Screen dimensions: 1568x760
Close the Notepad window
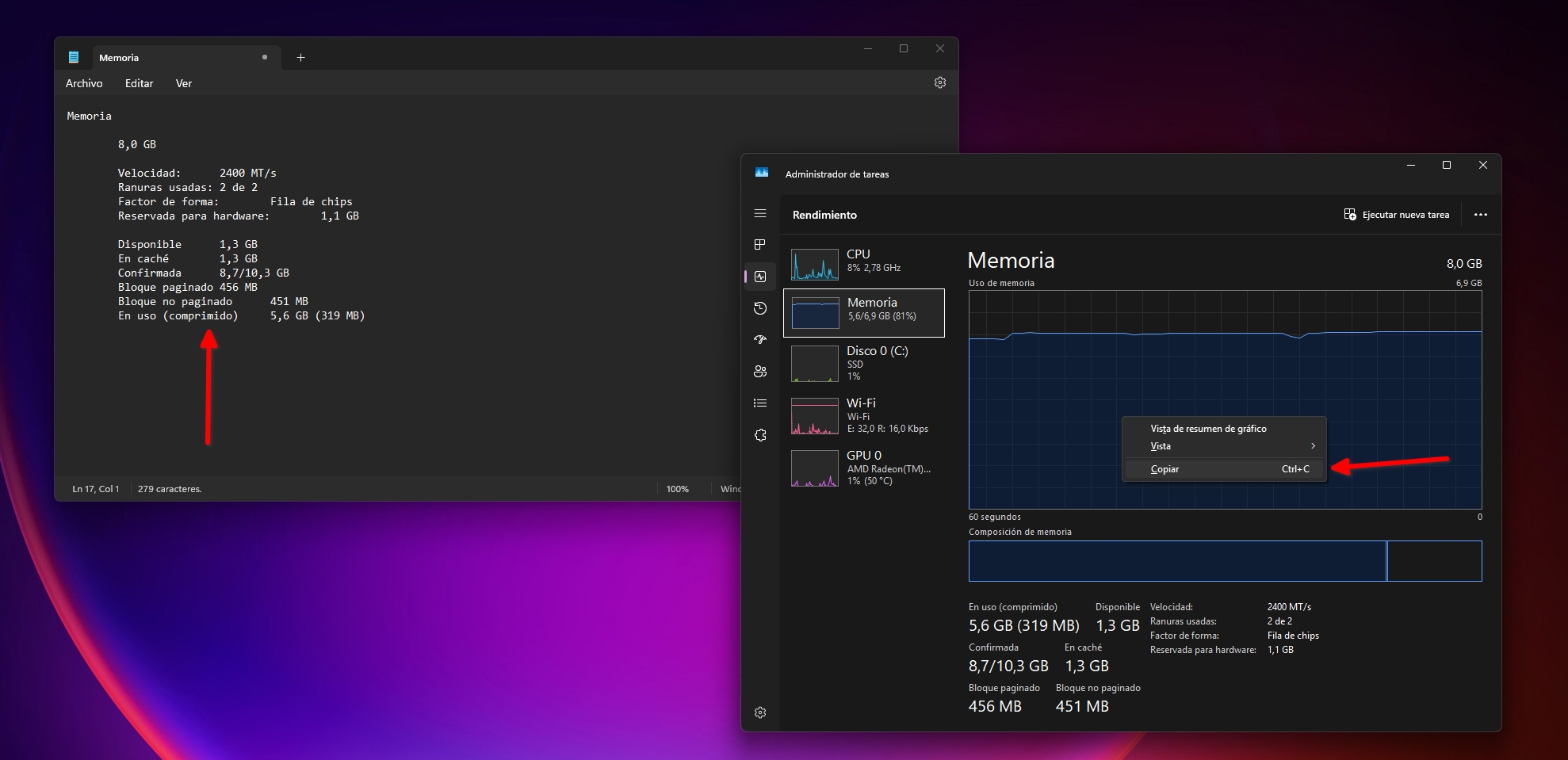pyautogui.click(x=939, y=48)
